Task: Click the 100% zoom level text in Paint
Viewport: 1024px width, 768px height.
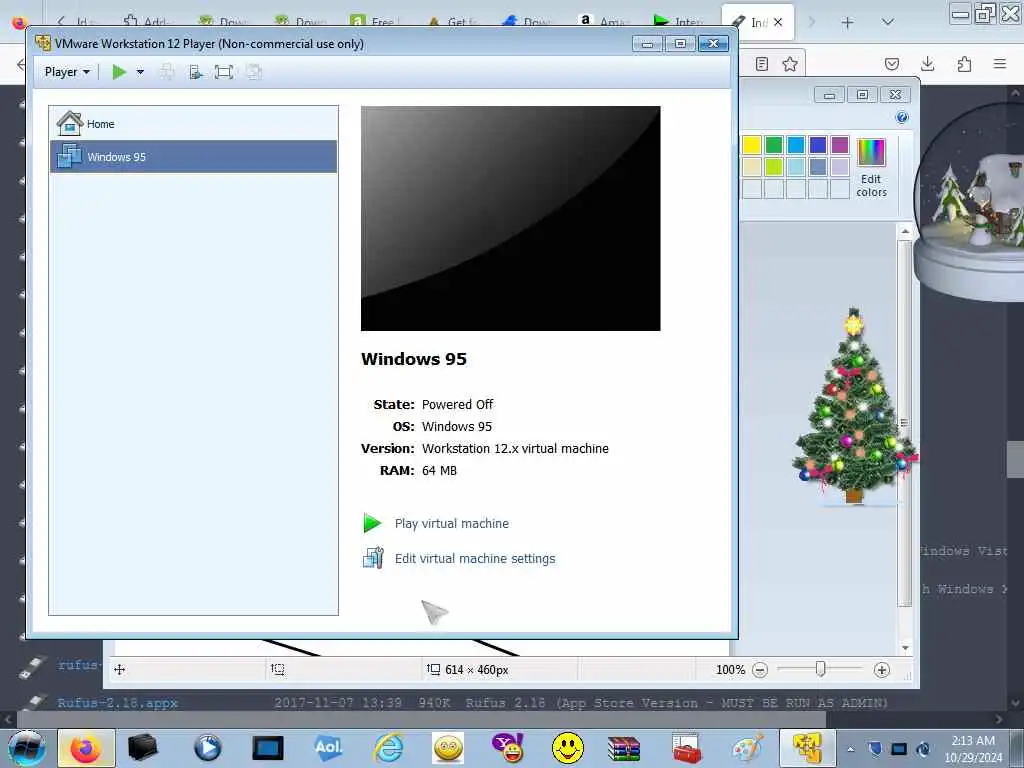Action: [730, 670]
